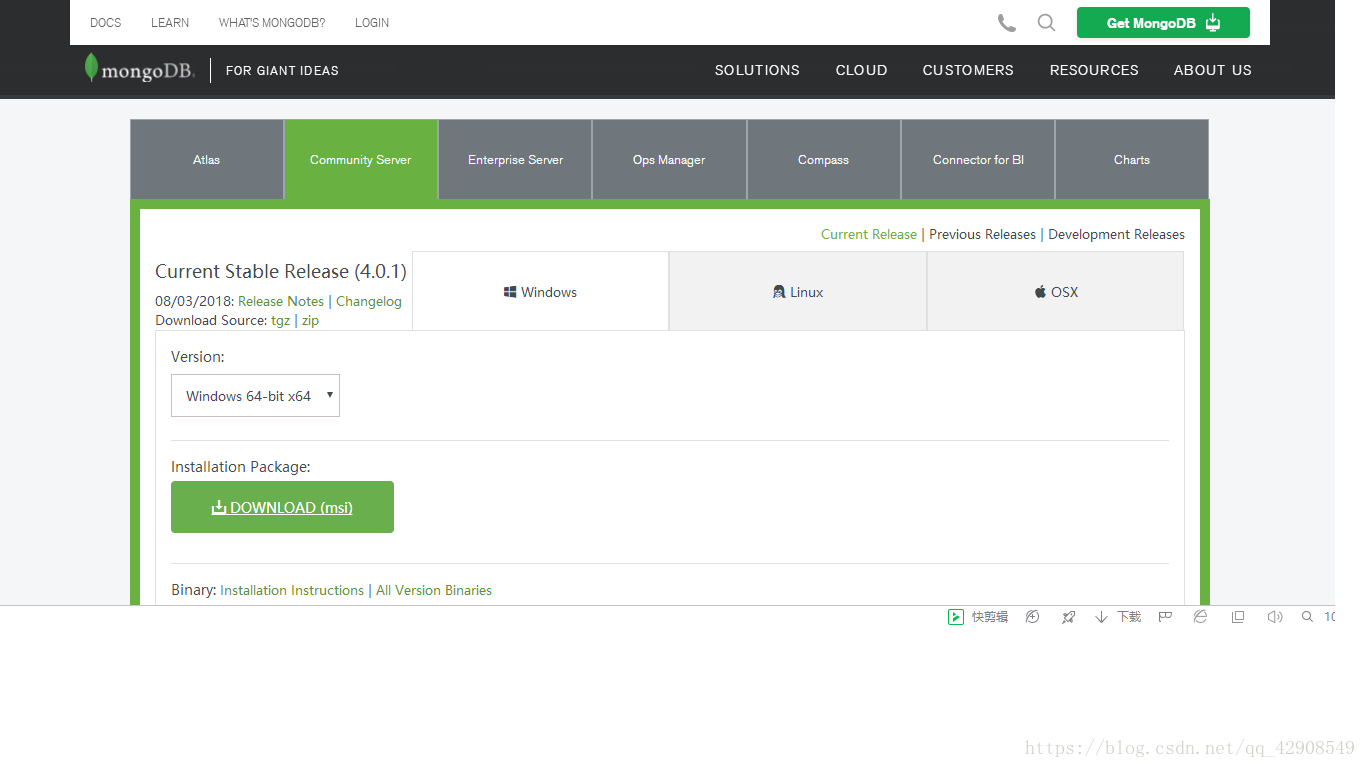Screen dimensions: 1366x768
Task: Open the RESOURCES menu
Action: pyautogui.click(x=1094, y=70)
